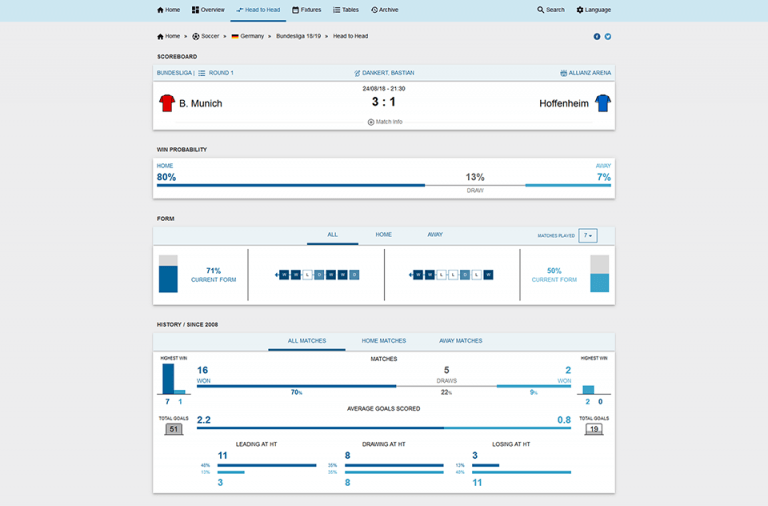Click the Allianz Arena stadium icon
Viewport: 768px width, 506px height.
564,73
